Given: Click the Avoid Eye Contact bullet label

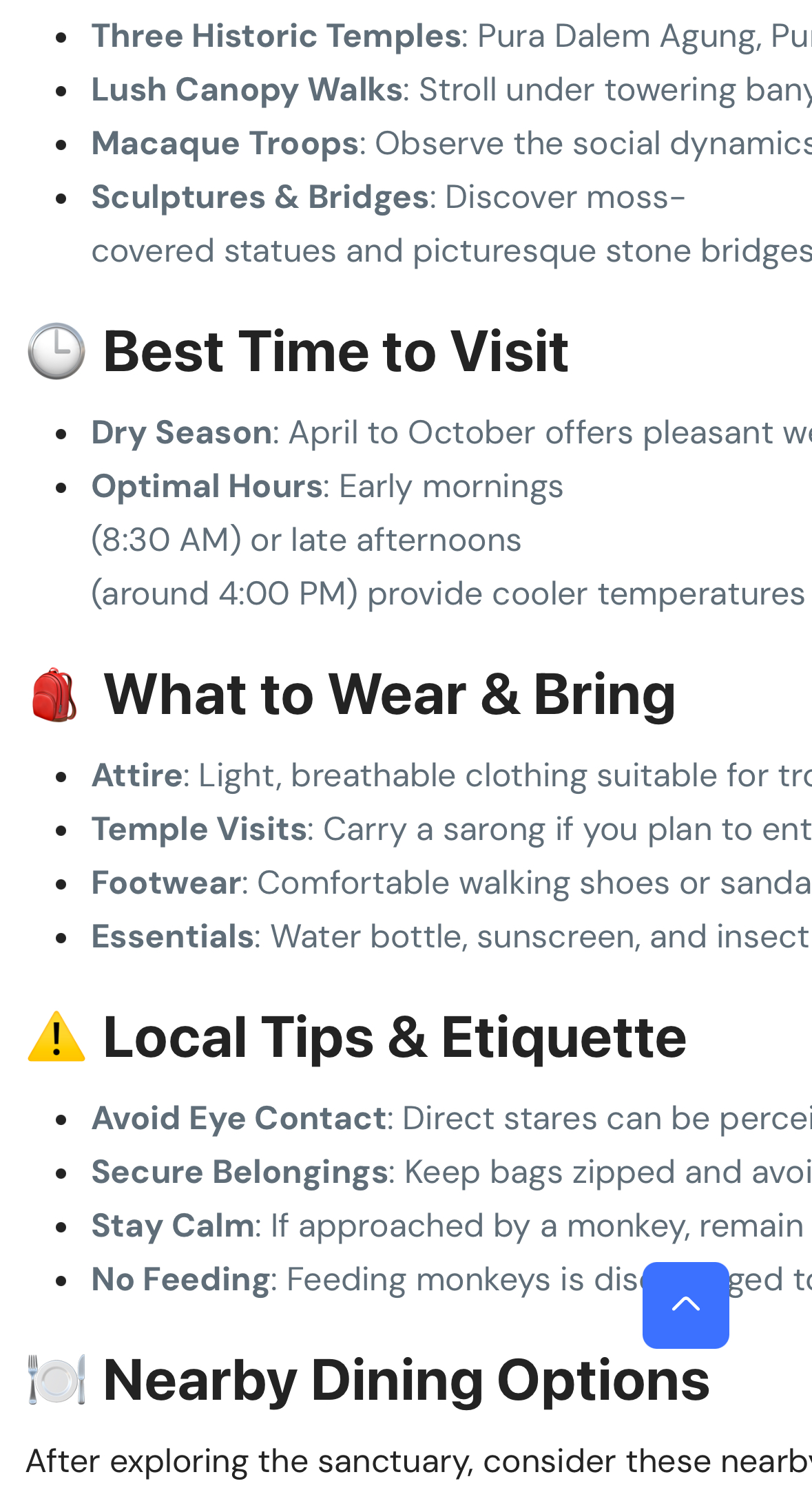Looking at the screenshot, I should pyautogui.click(x=238, y=1118).
